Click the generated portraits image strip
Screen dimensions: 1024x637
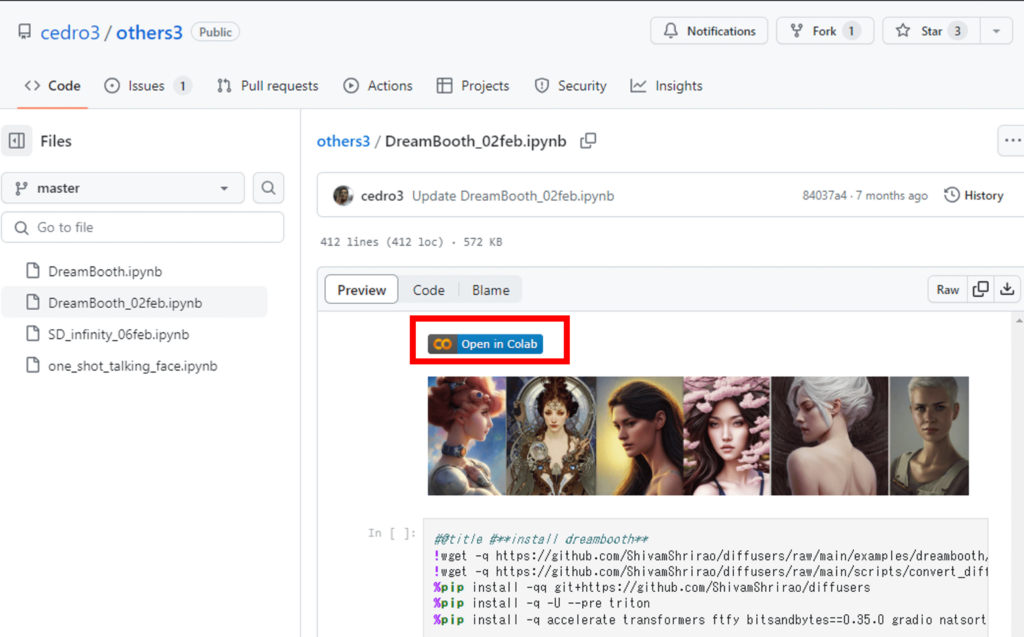click(x=698, y=435)
